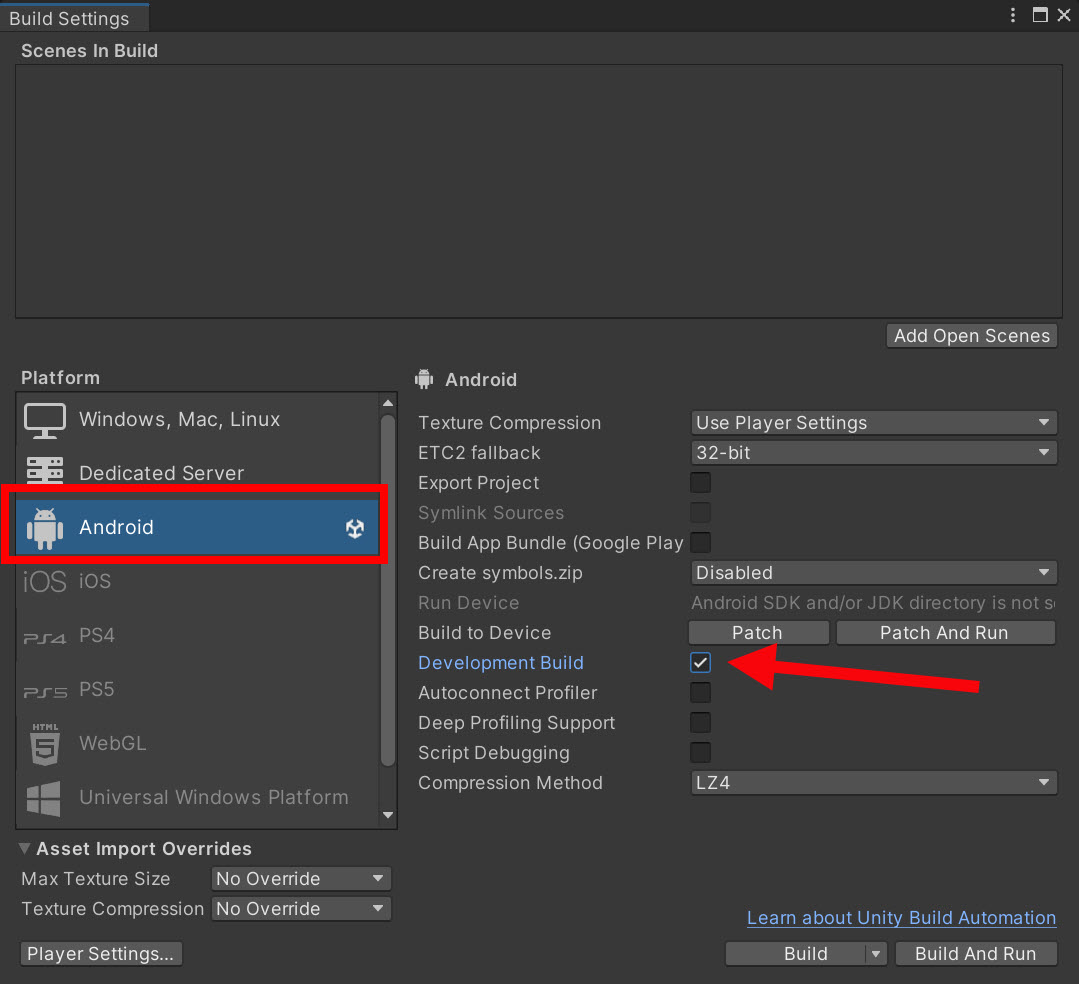Open Compression Method LZ4 dropdown
Viewport: 1079px width, 984px height.
[873, 782]
